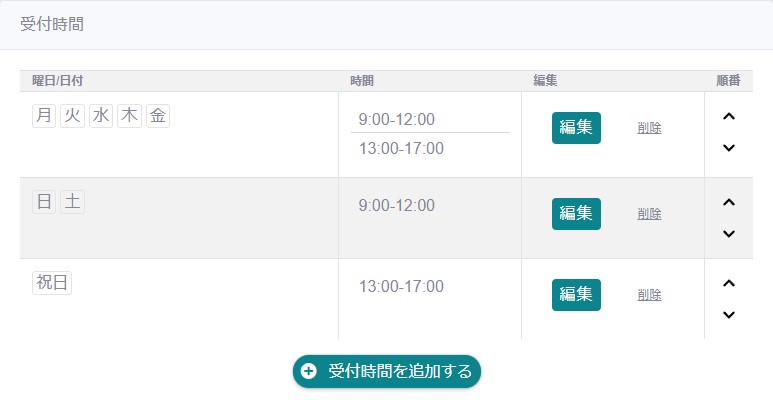Viewport: 773px width, 400px height.
Task: Click the 13:00-17:00 weekday time slot
Action: click(401, 149)
